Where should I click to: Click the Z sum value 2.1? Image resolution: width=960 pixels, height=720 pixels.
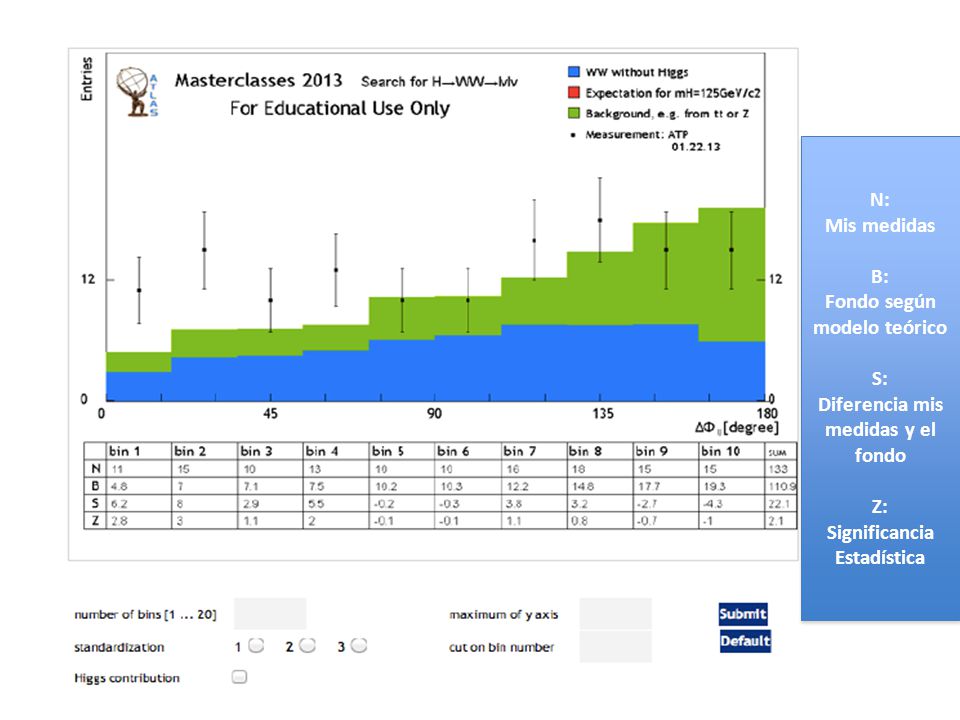pyautogui.click(x=776, y=520)
